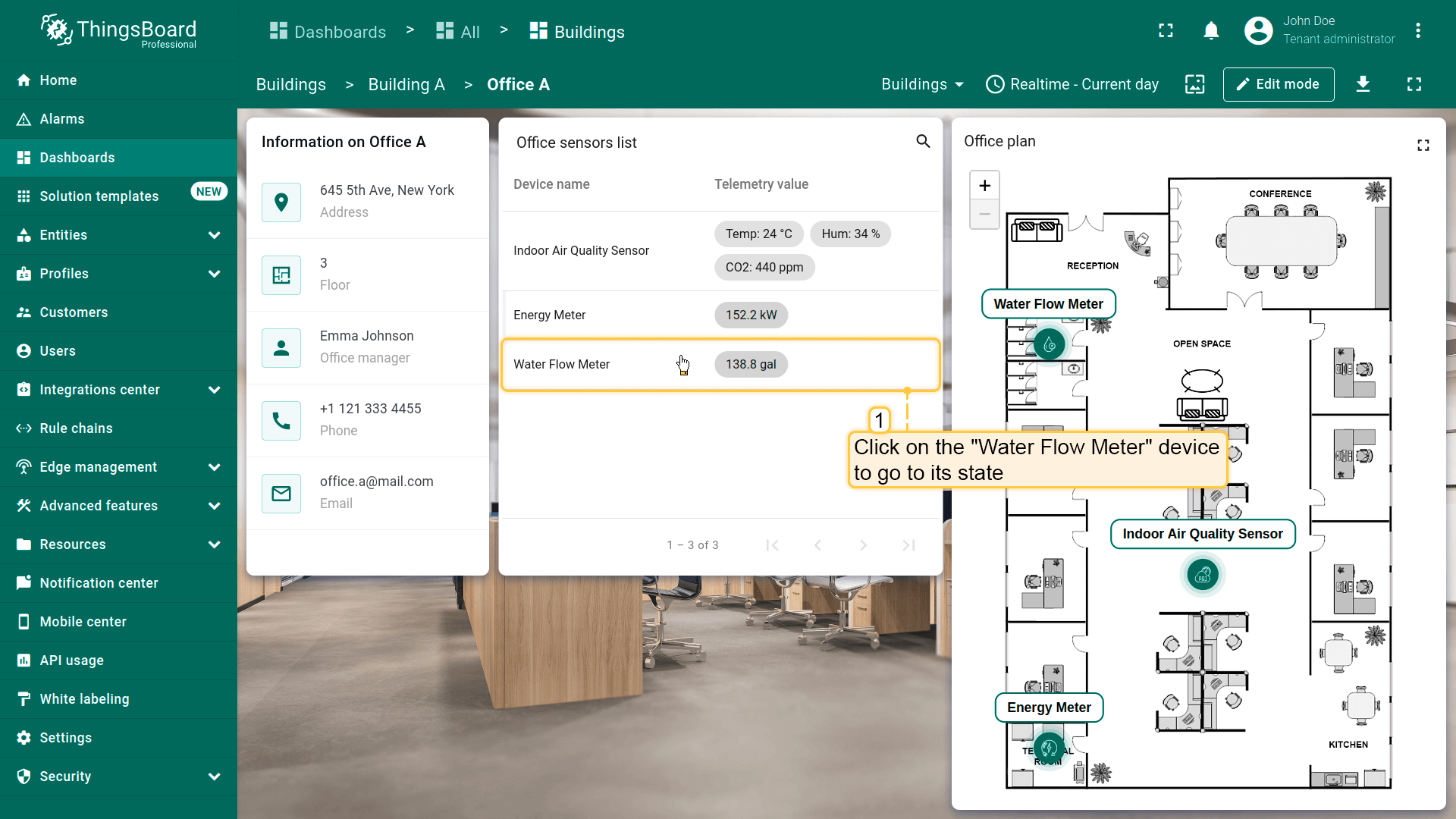Image resolution: width=1456 pixels, height=819 pixels.
Task: Toggle dashboard fullscreen next to download
Action: pos(1414,84)
